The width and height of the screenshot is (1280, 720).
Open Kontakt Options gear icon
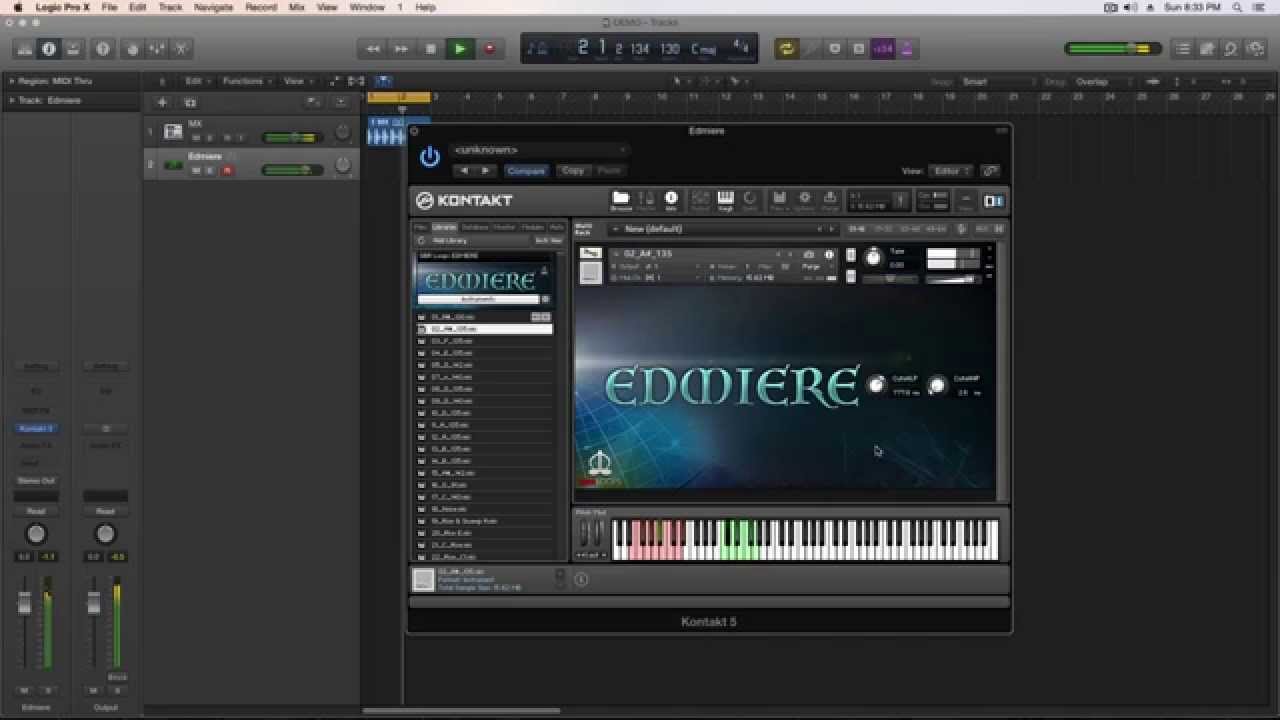805,200
